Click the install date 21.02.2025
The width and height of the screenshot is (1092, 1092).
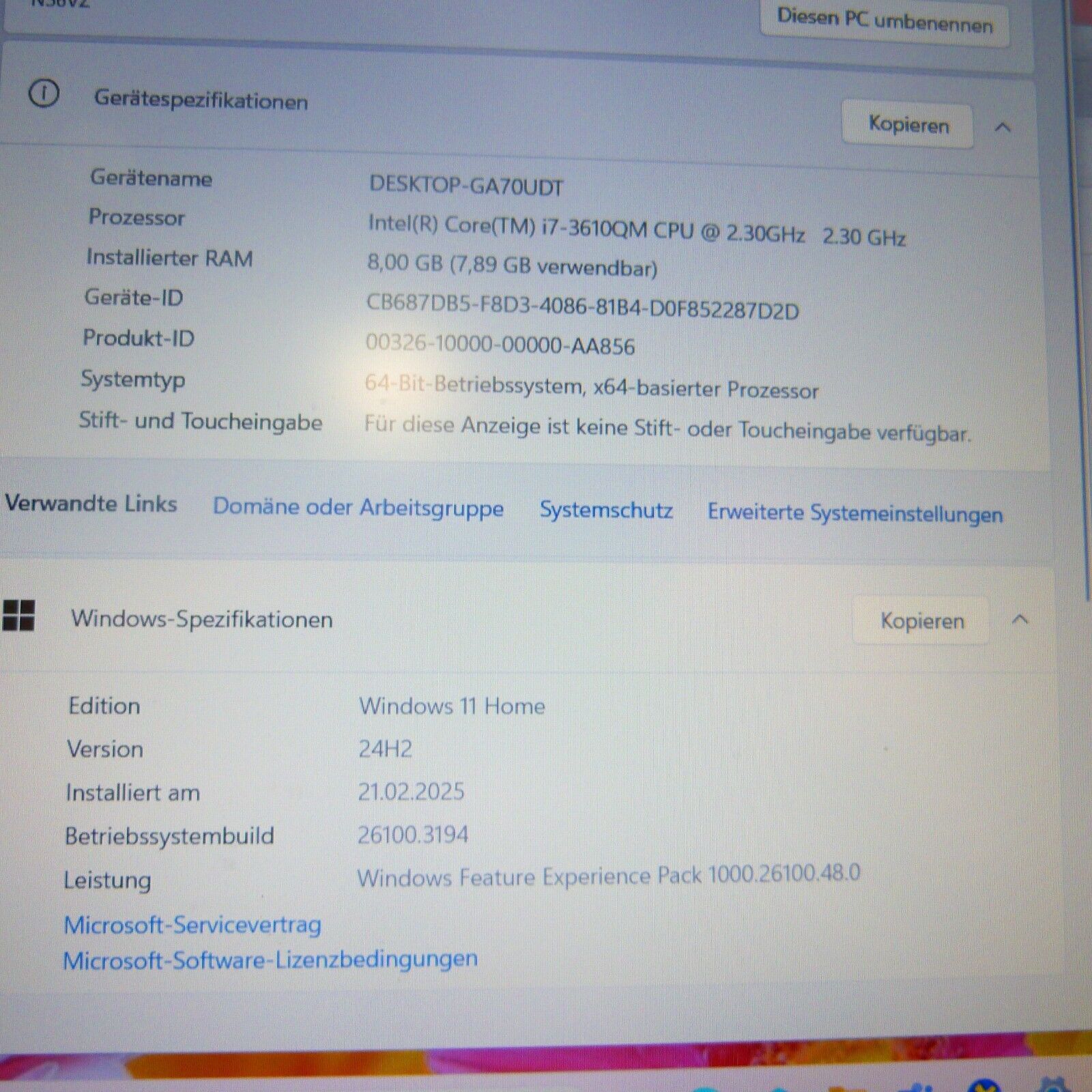pyautogui.click(x=411, y=792)
